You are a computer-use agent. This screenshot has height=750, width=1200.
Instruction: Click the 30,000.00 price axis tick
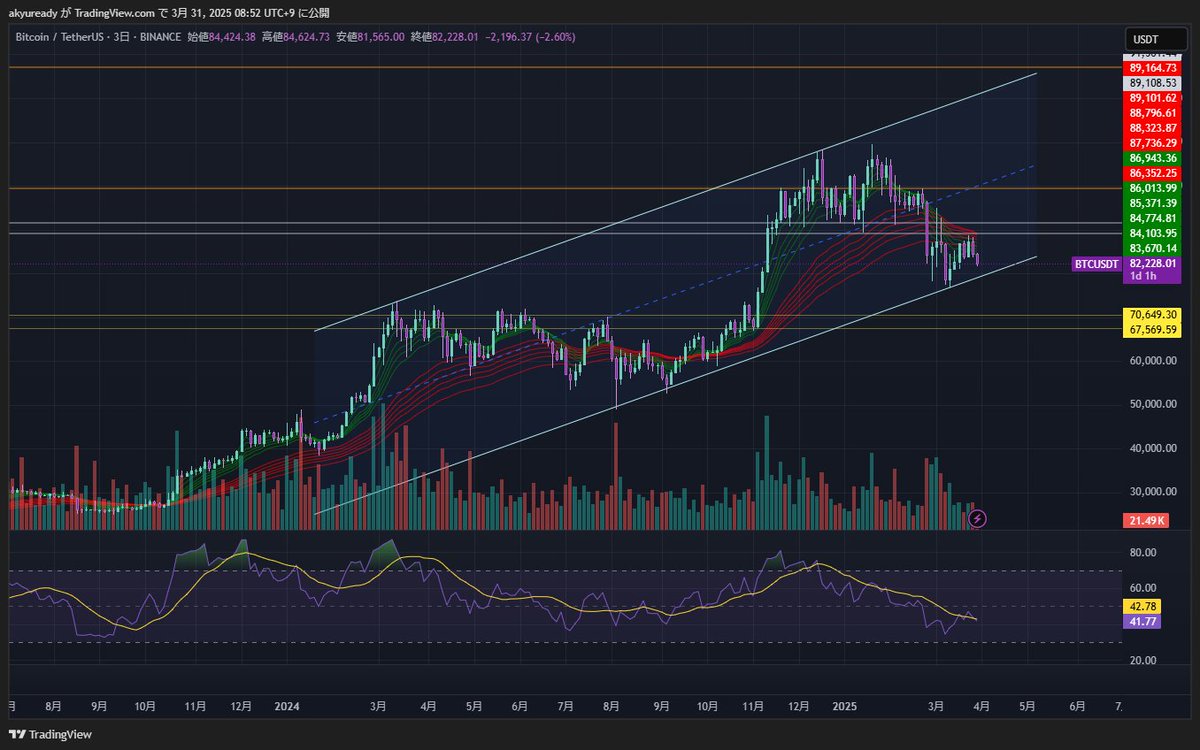[x=1151, y=492]
